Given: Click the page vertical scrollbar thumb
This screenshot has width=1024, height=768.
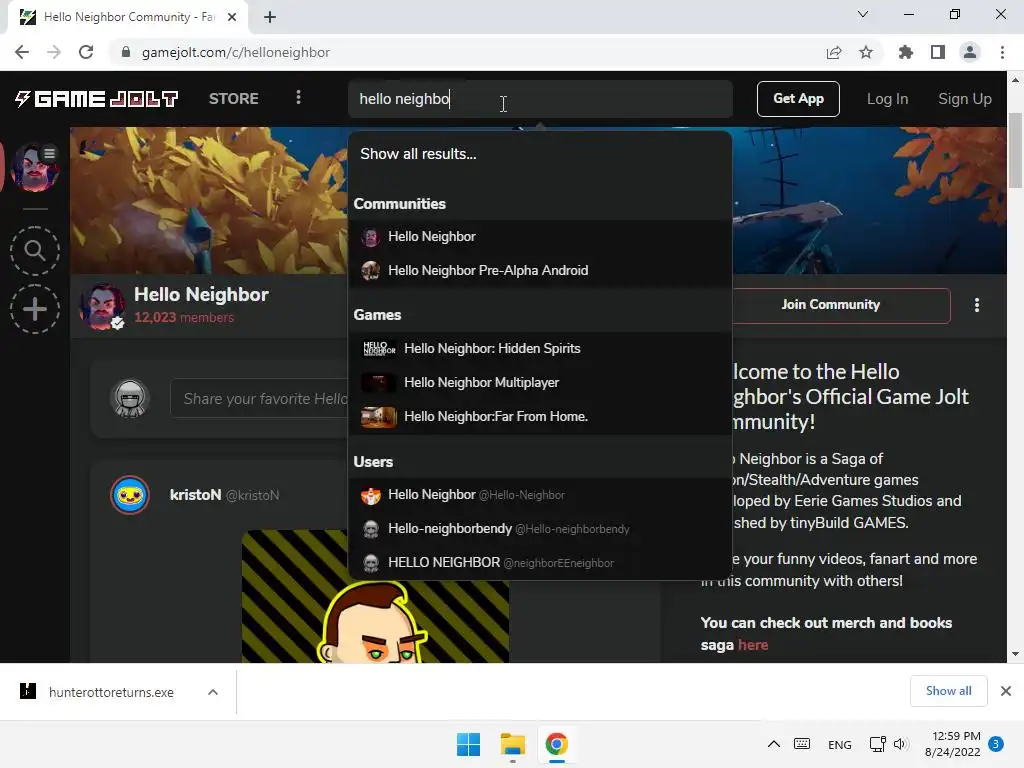Looking at the screenshot, I should [x=1015, y=150].
